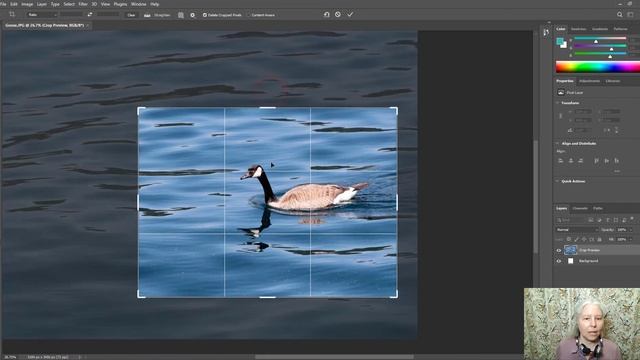Hide the Crop Preview layer

tap(559, 250)
